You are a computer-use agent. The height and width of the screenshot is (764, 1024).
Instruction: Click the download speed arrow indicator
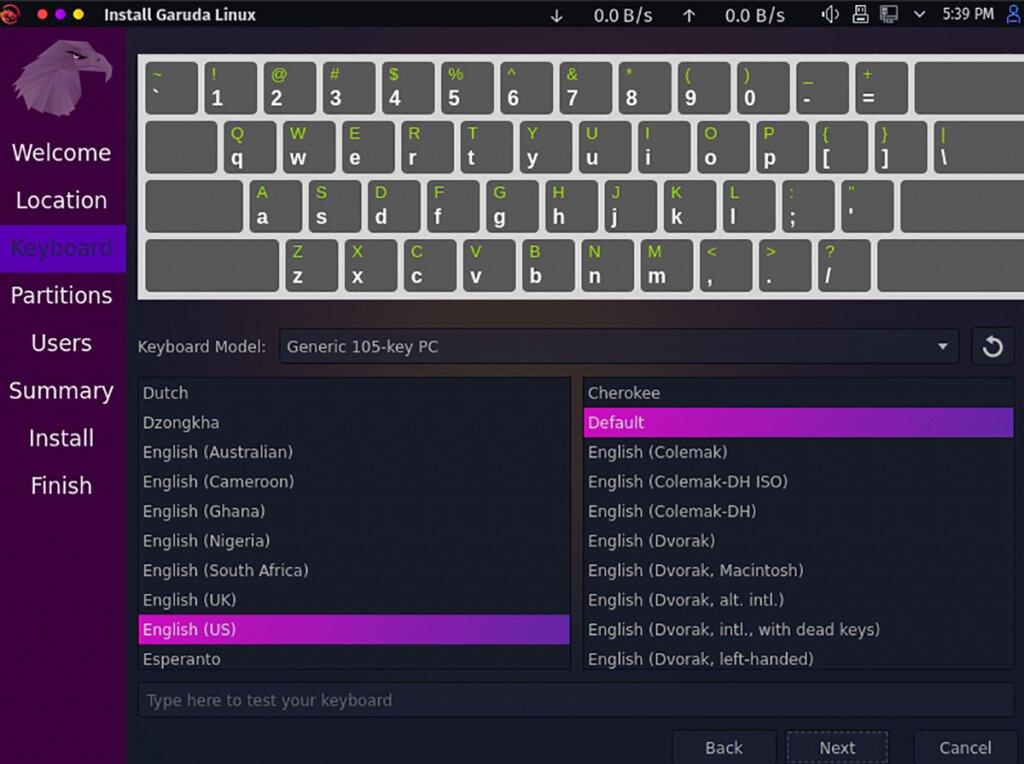[x=557, y=15]
